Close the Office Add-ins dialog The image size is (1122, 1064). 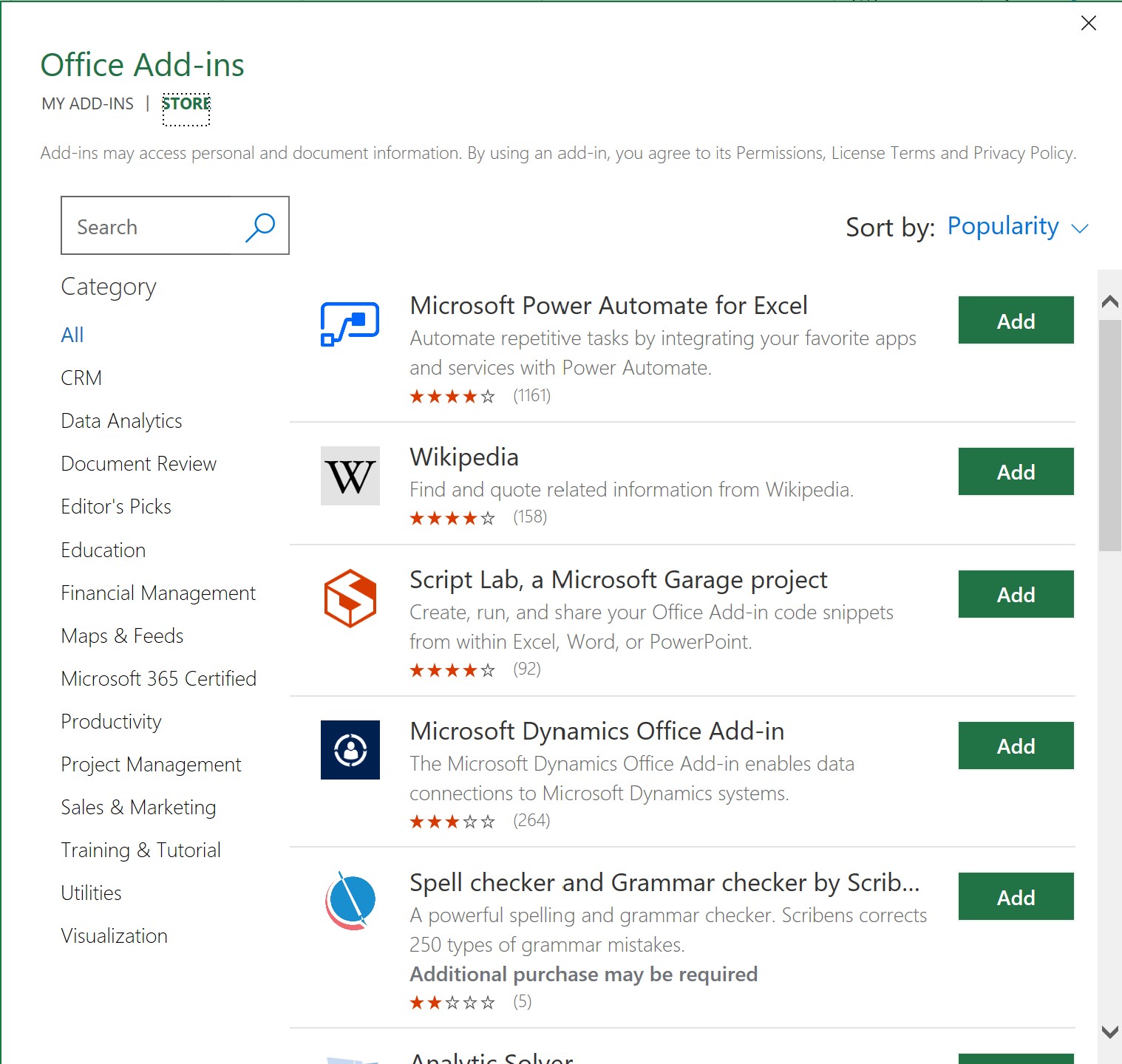1089,23
